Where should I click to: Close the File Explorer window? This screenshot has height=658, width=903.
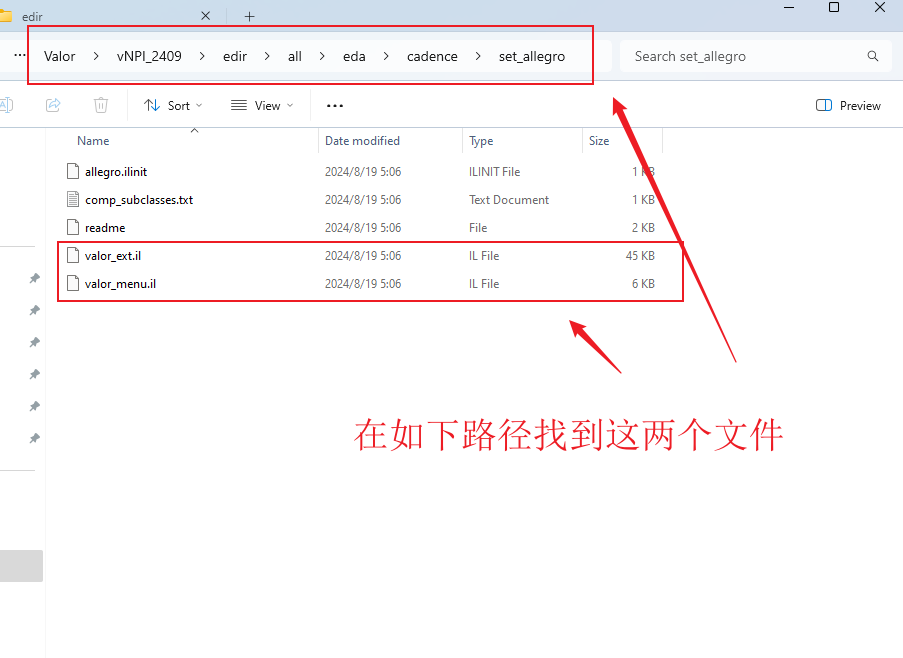click(880, 7)
